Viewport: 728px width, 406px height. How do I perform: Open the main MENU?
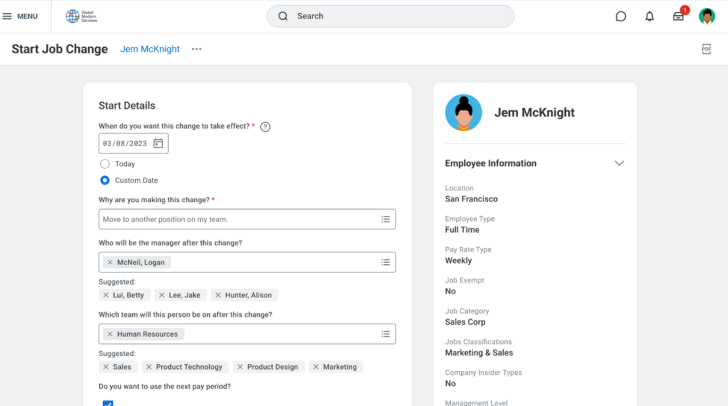tap(20, 16)
